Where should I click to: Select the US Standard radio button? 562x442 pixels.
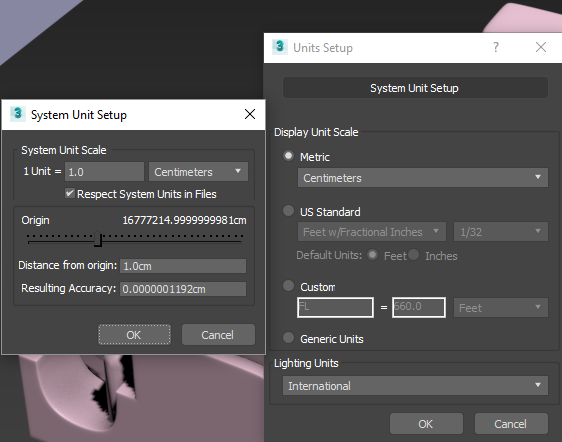pos(289,211)
